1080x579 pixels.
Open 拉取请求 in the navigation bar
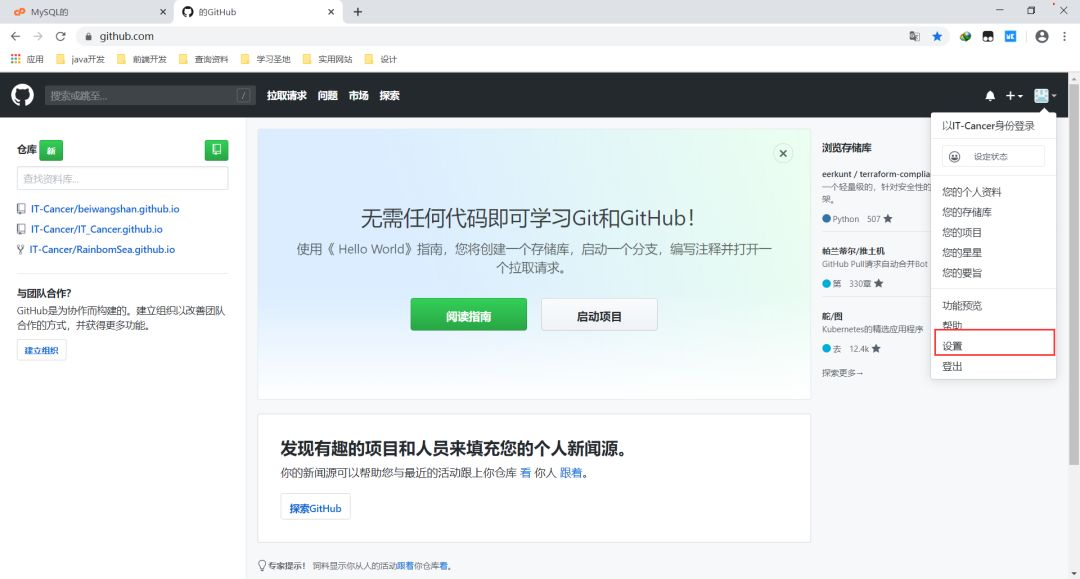(287, 96)
